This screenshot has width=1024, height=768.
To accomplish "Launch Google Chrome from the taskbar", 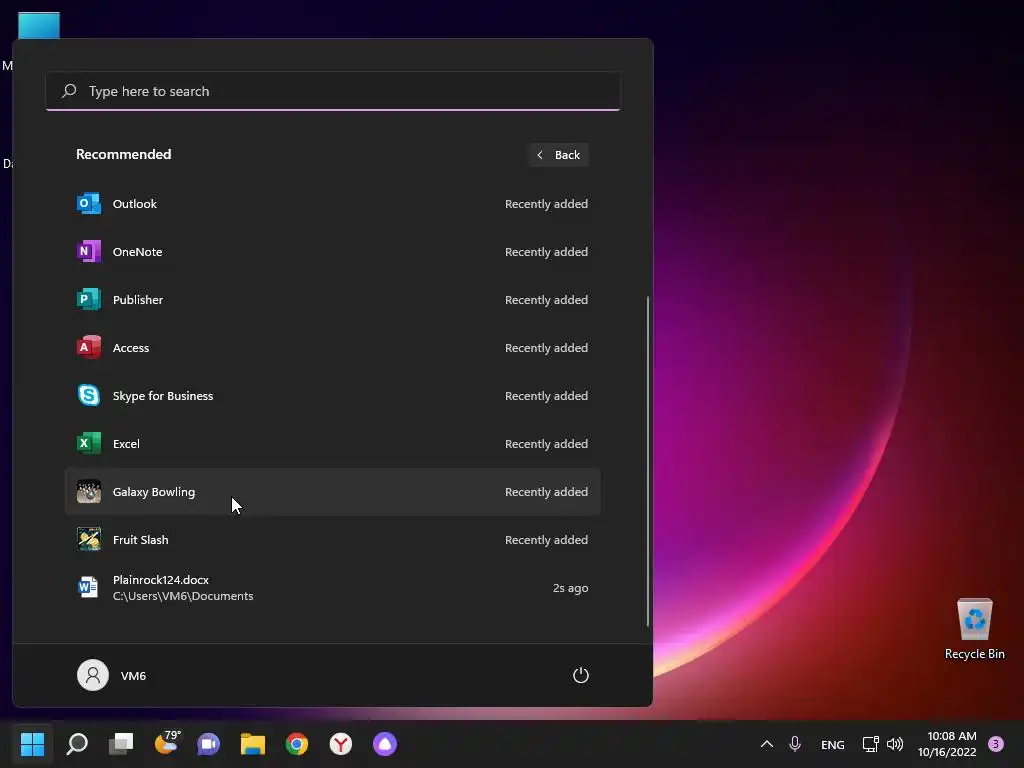I will [x=296, y=744].
